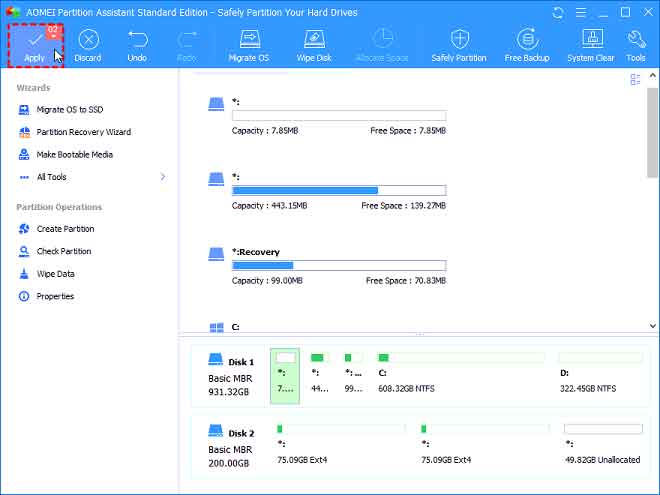Click the 7.85MB partition empty usage bar
The height and width of the screenshot is (495, 660).
[x=339, y=115]
